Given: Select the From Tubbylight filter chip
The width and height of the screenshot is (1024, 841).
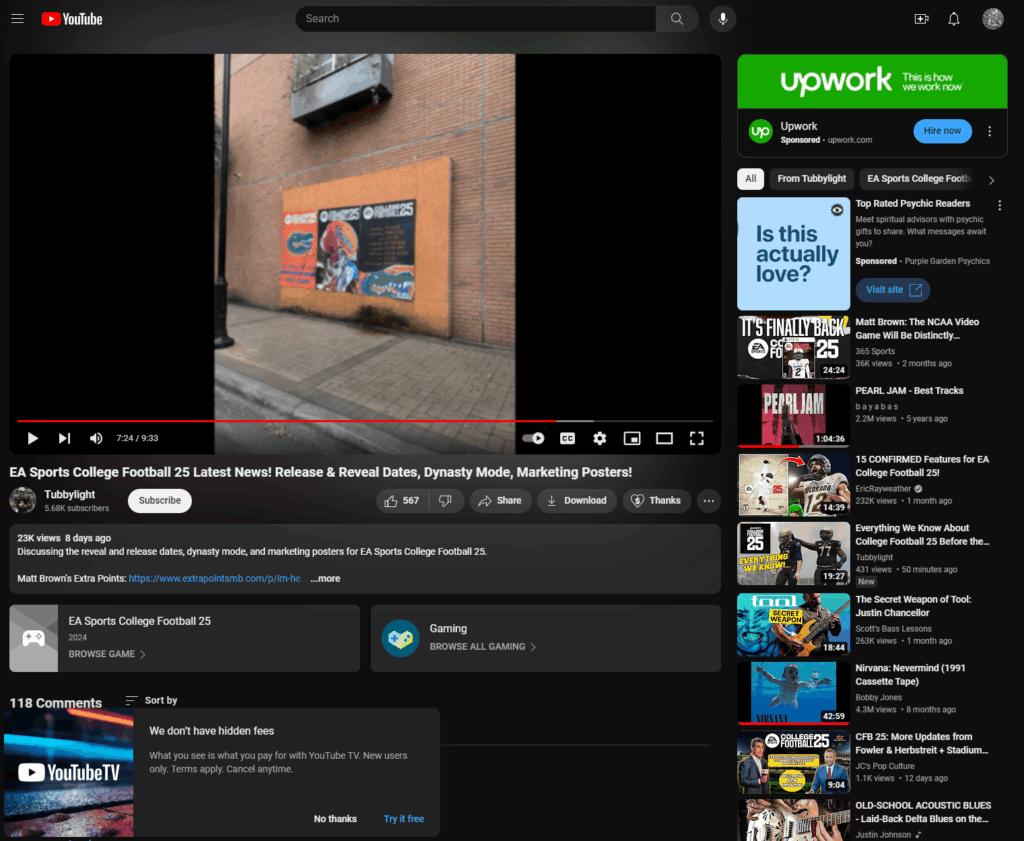Looking at the screenshot, I should point(811,179).
